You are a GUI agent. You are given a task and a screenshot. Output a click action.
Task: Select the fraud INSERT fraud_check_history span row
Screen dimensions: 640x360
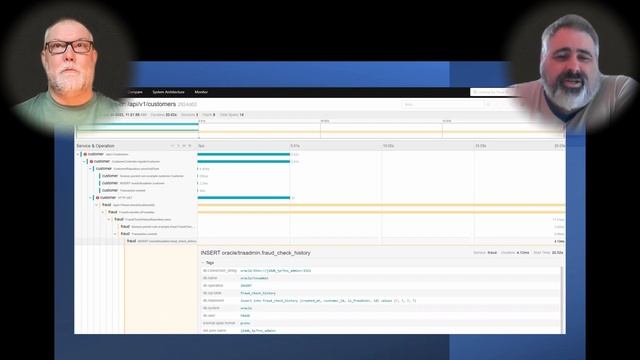pos(161,241)
